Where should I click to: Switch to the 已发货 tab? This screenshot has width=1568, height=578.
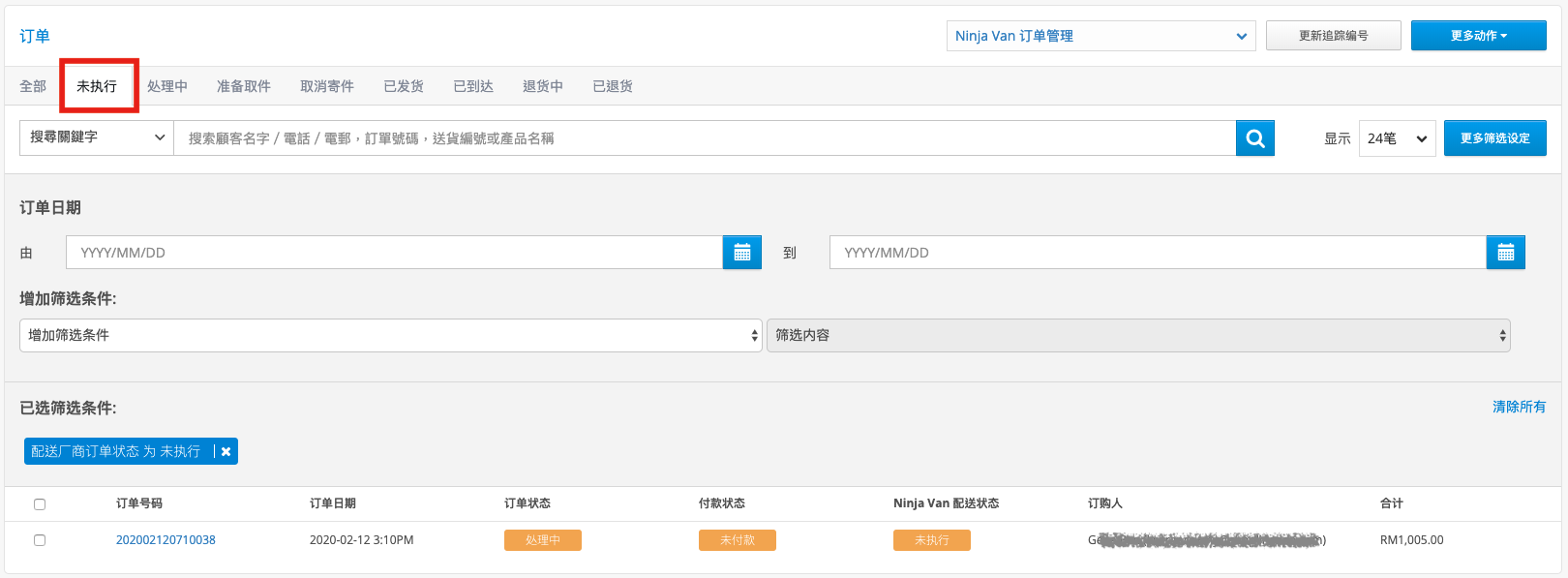point(404,86)
